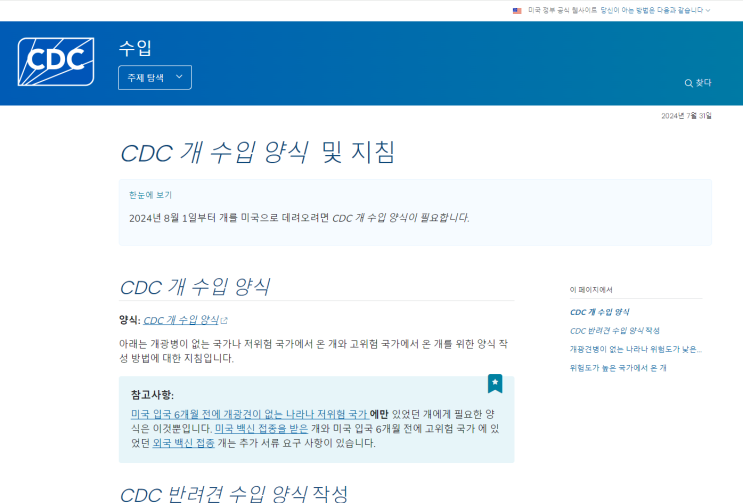Screen dimensions: 743x503
Task: Click the section heading CDC 개 수입 양식
Action: pos(195,287)
